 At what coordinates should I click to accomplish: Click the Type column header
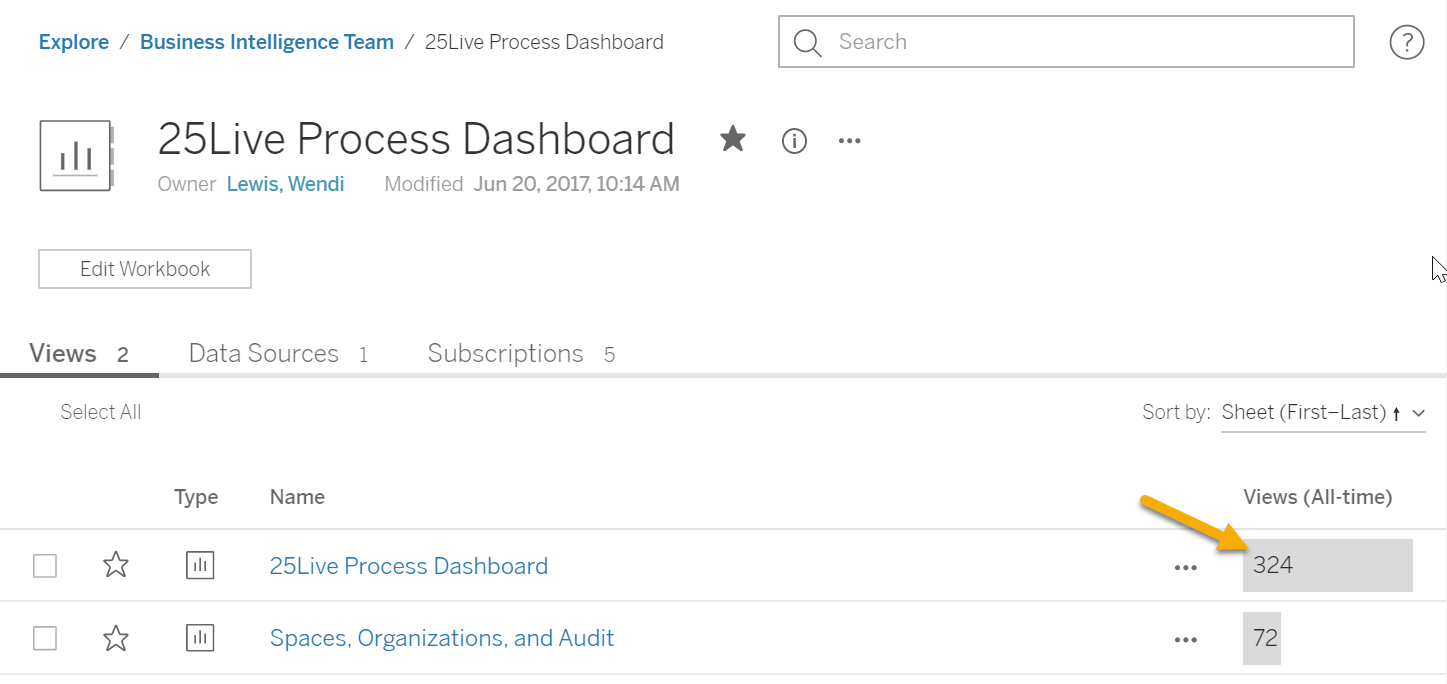point(196,497)
